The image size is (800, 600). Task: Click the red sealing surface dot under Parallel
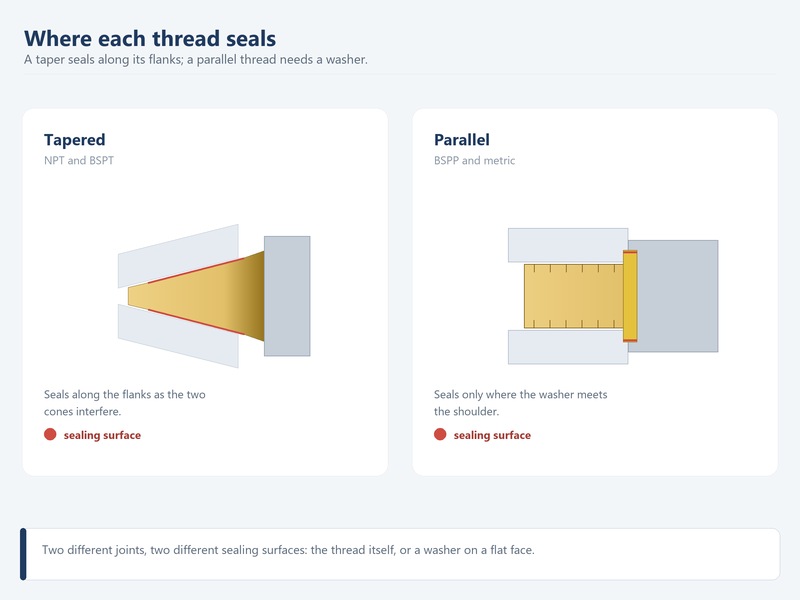click(440, 434)
